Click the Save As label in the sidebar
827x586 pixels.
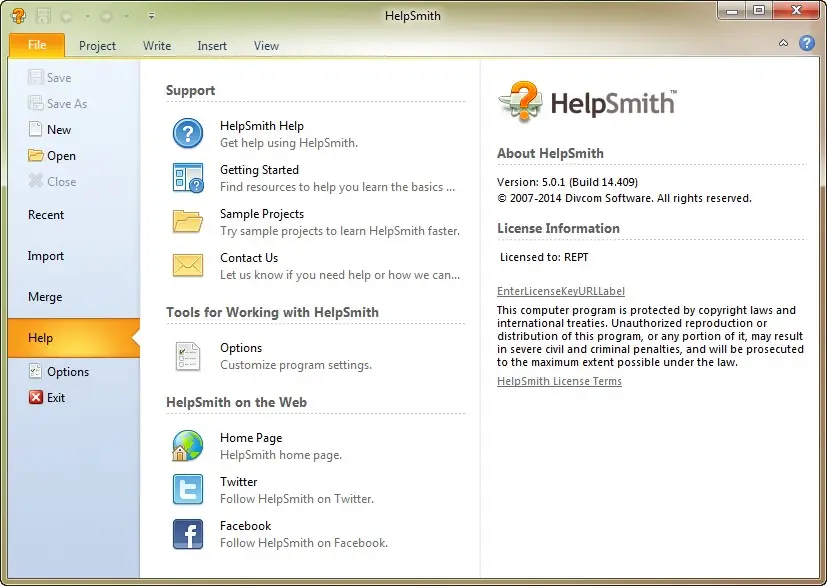67,103
